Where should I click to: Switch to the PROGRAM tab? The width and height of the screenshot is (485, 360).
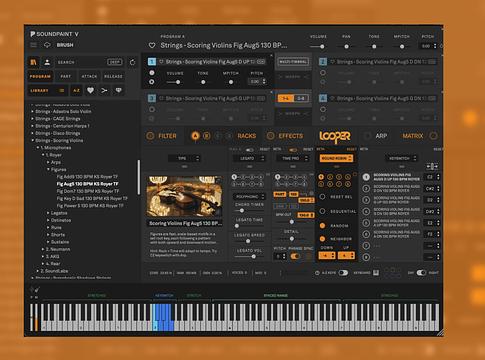click(40, 76)
